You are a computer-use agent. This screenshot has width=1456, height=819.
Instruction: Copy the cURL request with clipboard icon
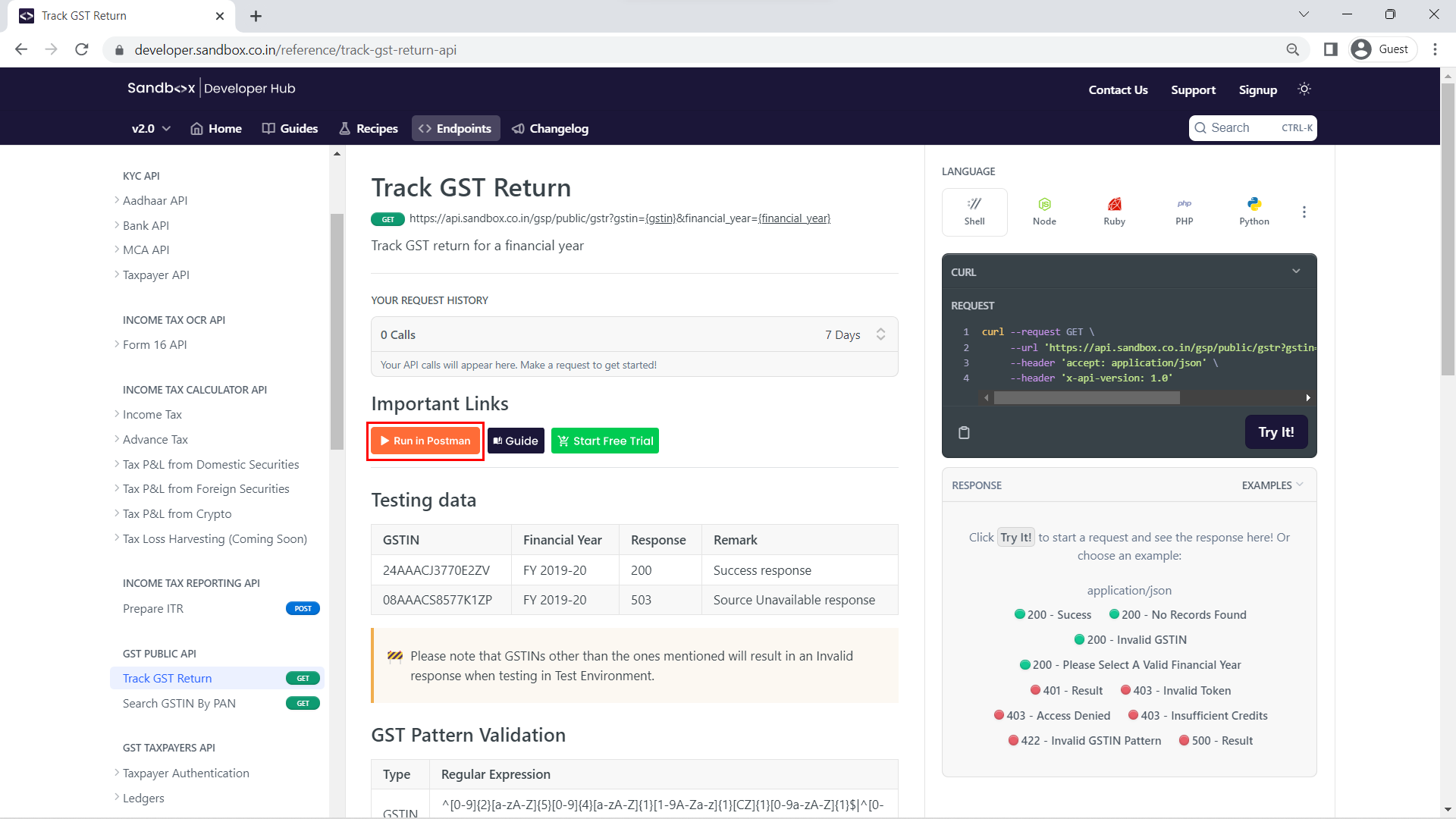coord(964,432)
